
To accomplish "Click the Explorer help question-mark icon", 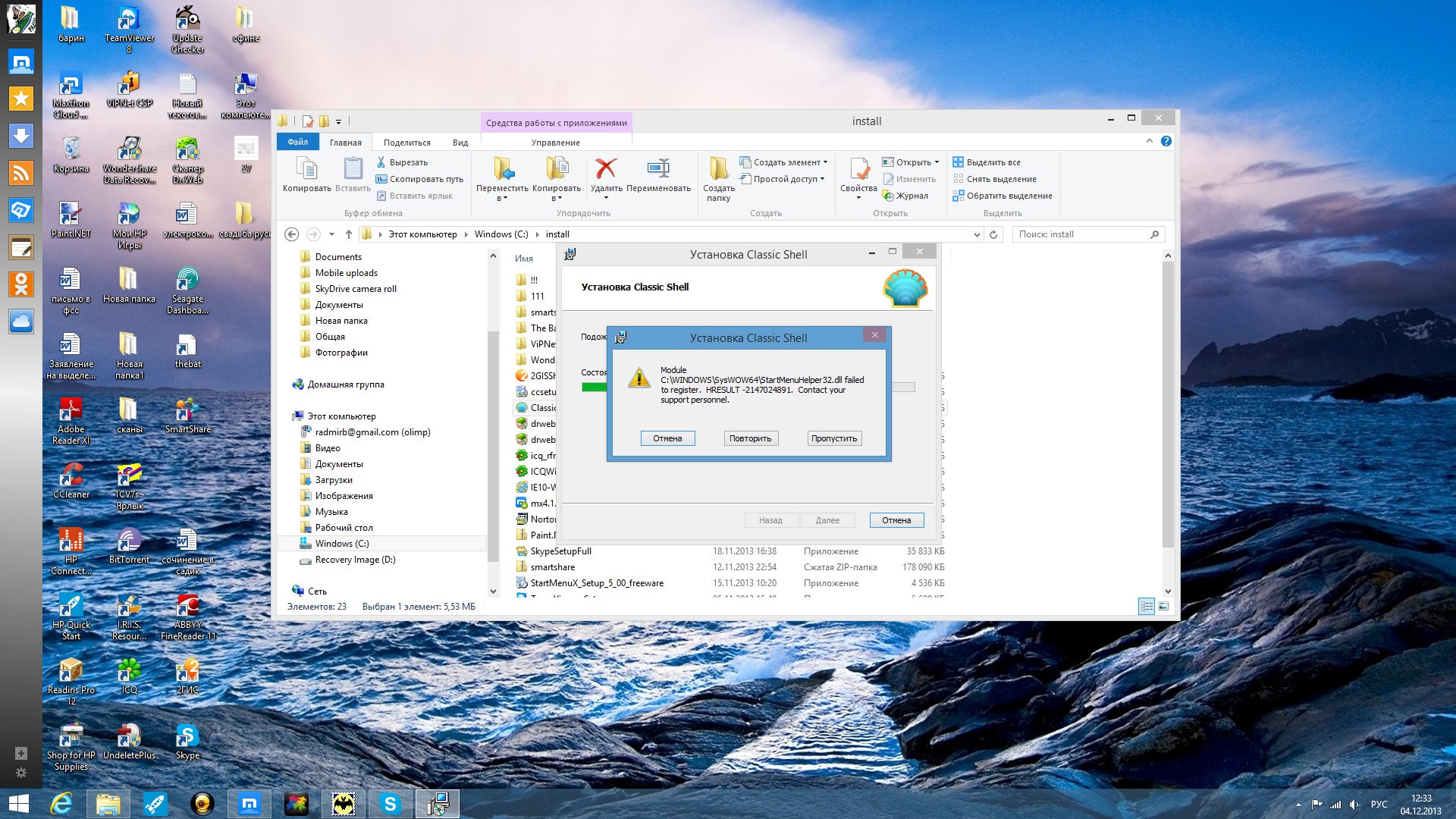I will click(x=1166, y=141).
